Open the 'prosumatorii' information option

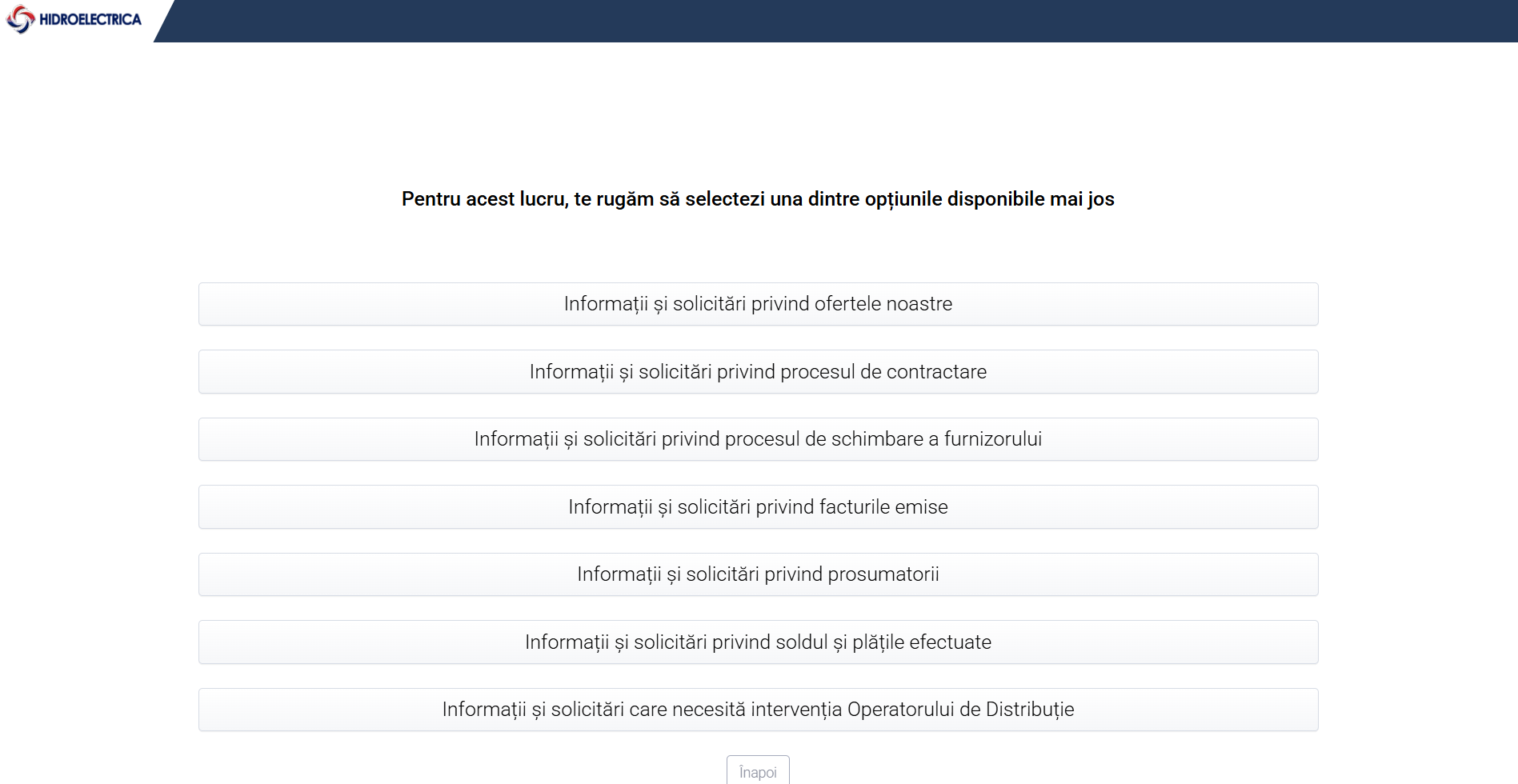pos(758,574)
